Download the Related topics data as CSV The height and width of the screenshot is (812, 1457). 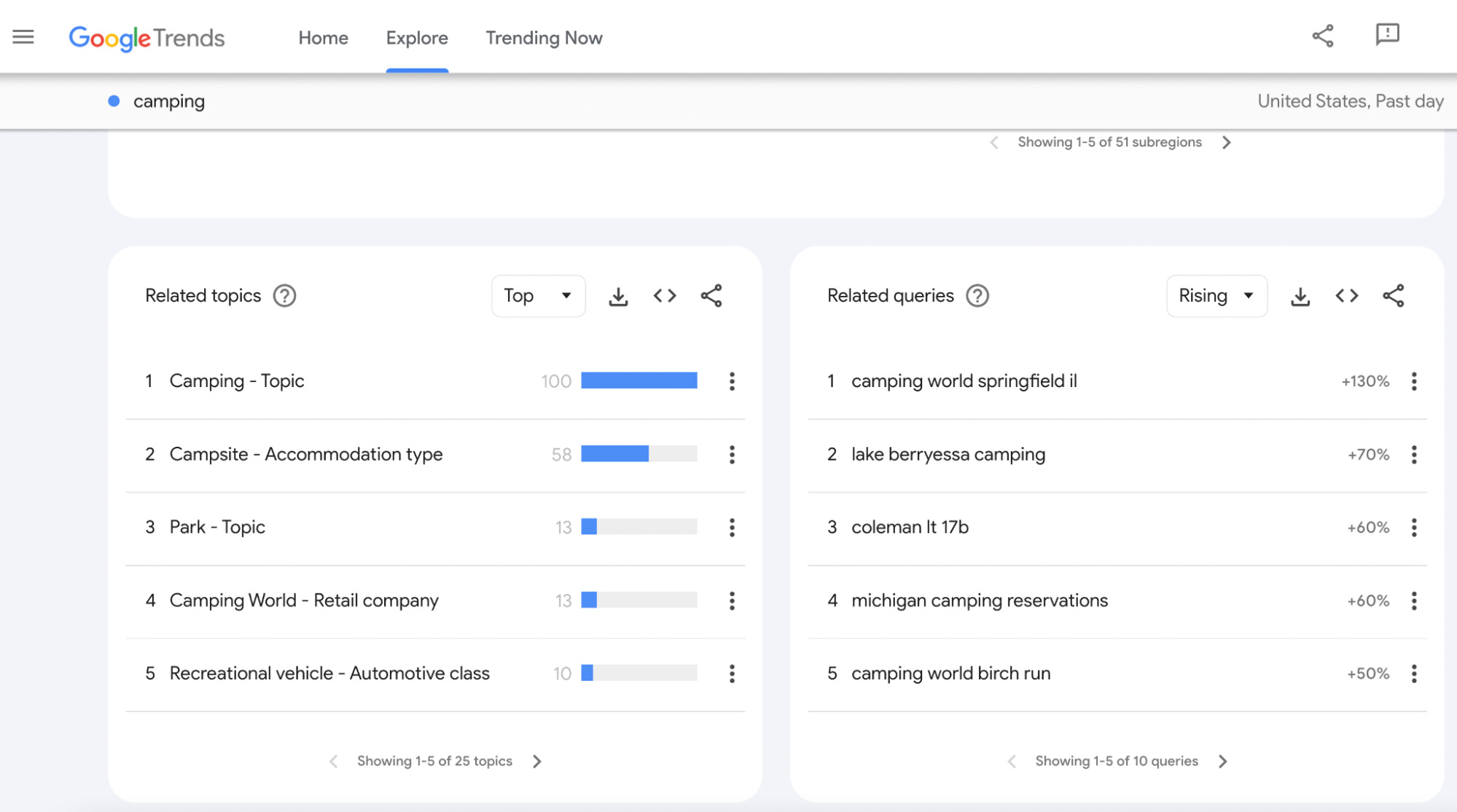click(x=618, y=295)
